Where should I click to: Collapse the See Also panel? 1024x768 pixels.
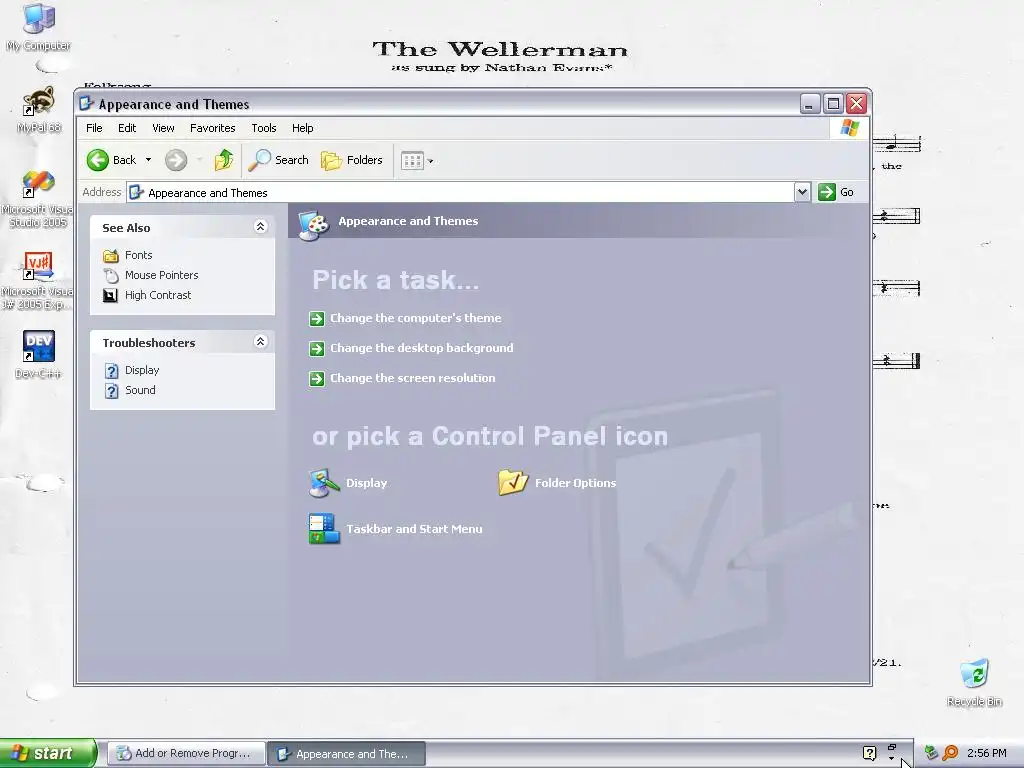(x=260, y=227)
